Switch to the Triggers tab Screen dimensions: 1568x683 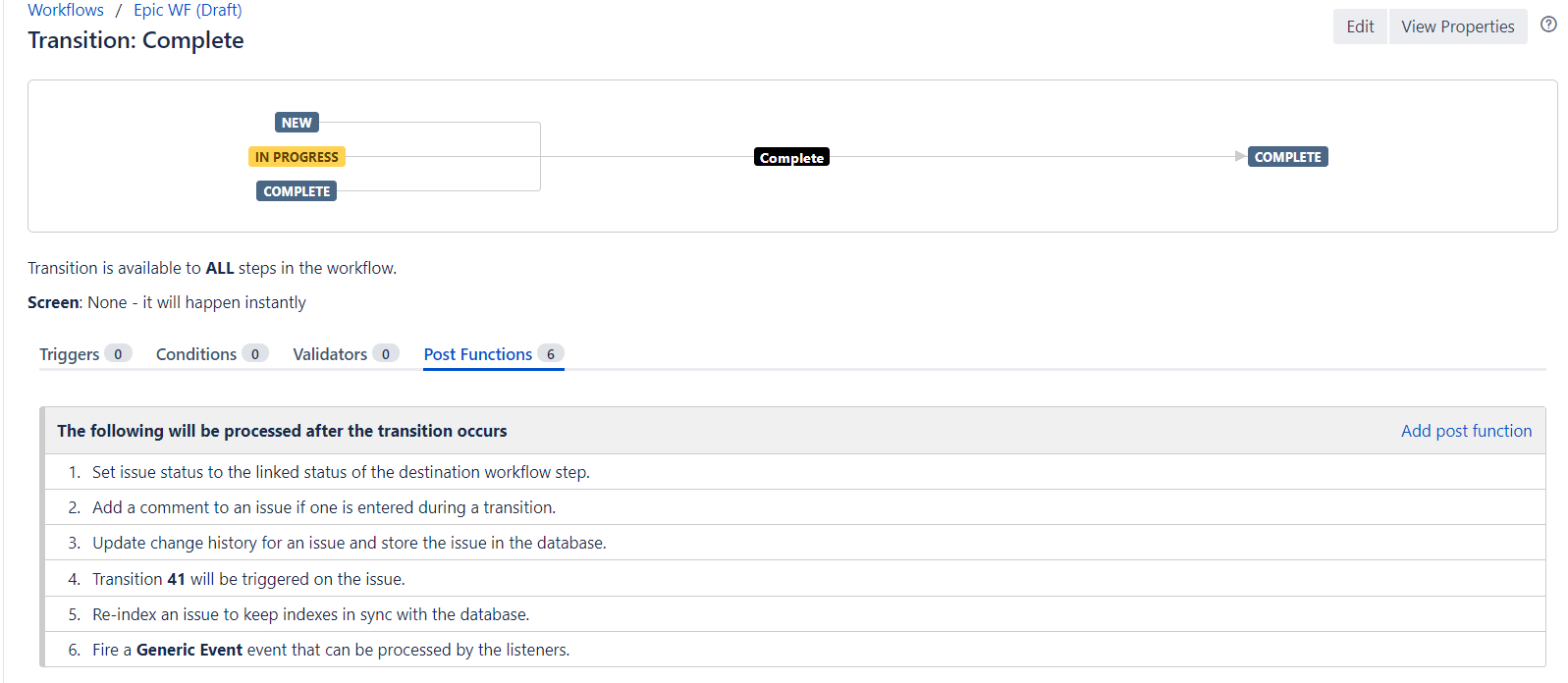(x=84, y=354)
